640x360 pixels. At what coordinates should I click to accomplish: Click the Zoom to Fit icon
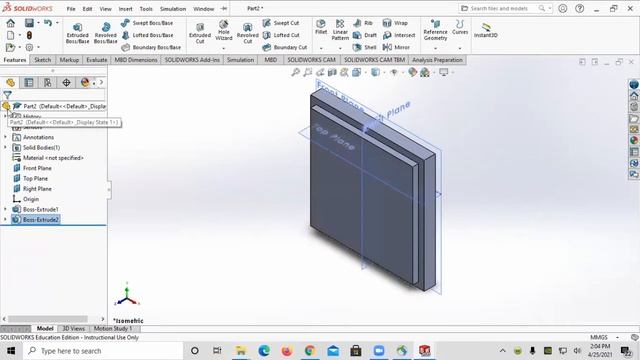point(296,72)
